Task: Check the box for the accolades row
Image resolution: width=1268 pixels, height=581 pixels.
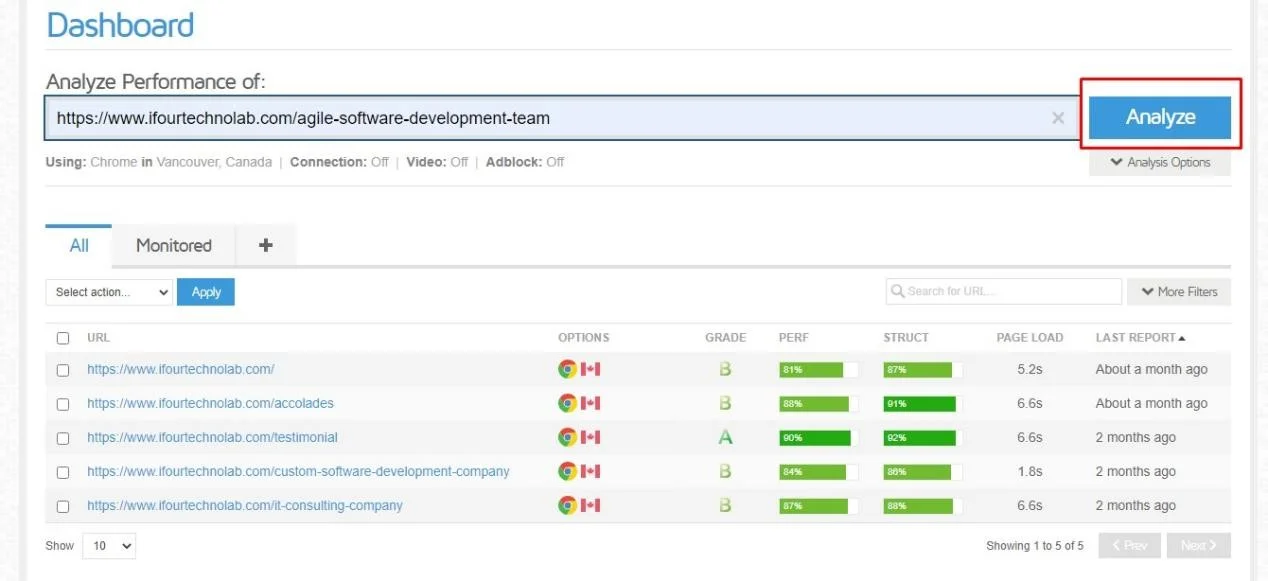Action: tap(63, 404)
